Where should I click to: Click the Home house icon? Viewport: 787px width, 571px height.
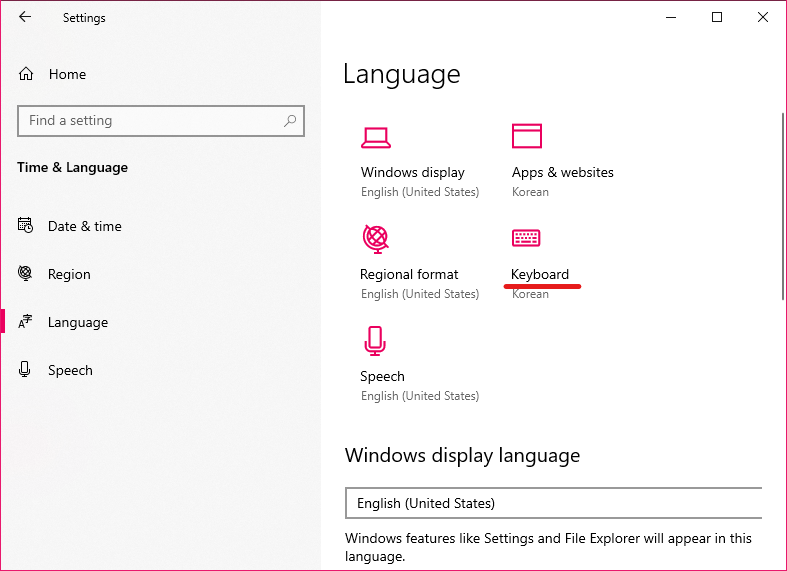tap(26, 74)
